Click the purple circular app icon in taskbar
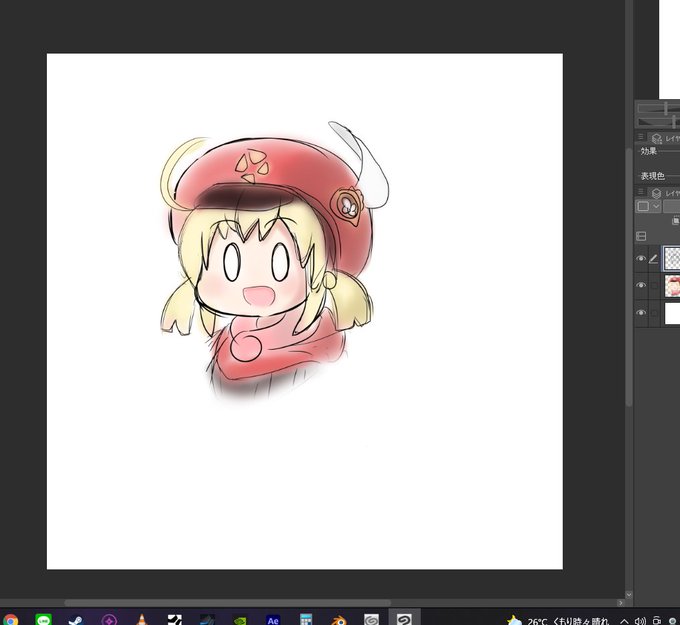The height and width of the screenshot is (625, 680). 109,621
